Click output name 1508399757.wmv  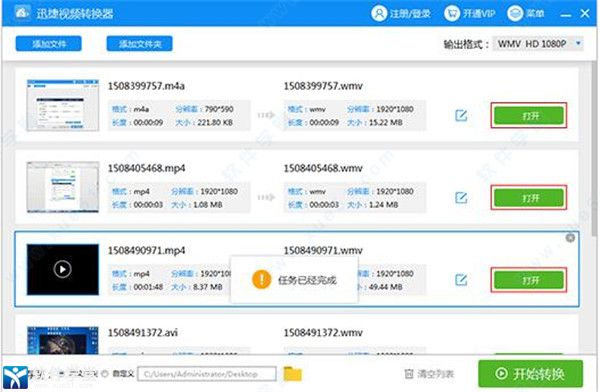pos(323,86)
